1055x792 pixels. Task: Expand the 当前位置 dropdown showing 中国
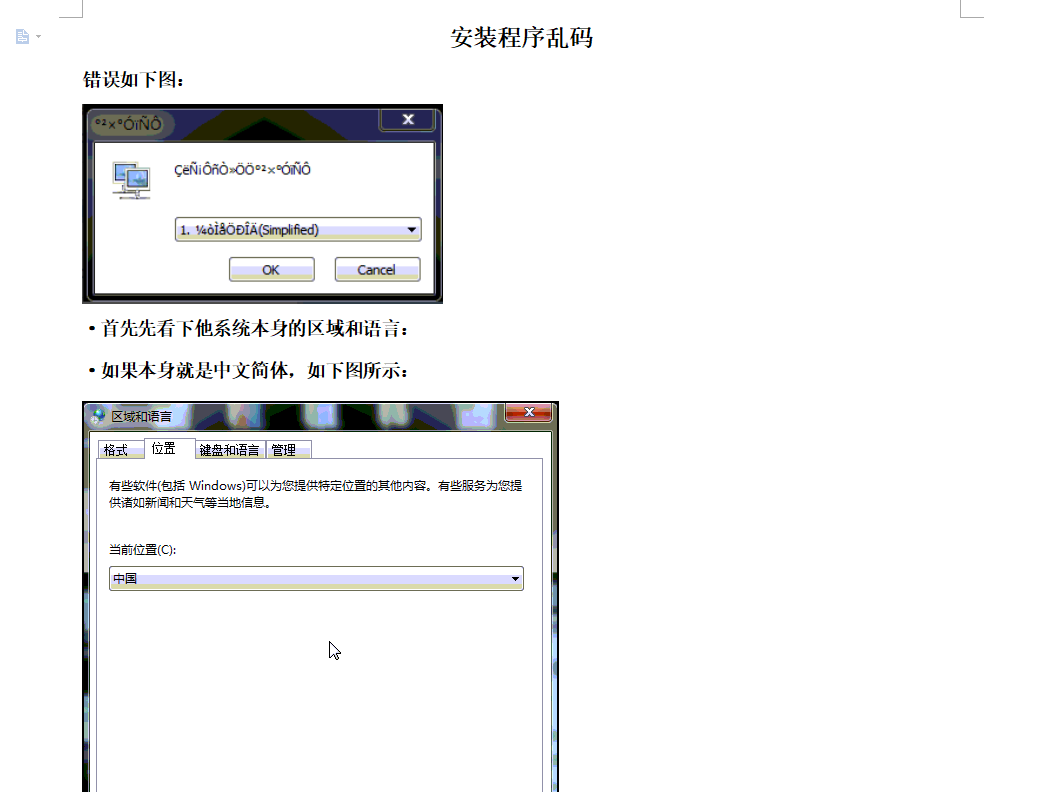(316, 579)
